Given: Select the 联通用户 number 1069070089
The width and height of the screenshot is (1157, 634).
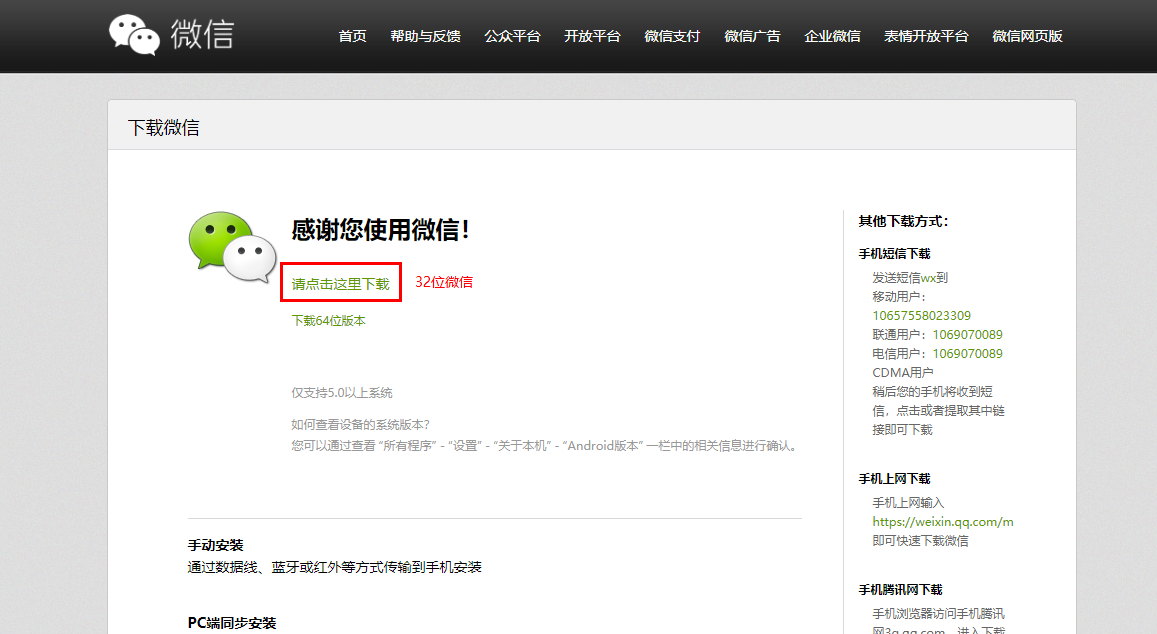Looking at the screenshot, I should click(967, 335).
